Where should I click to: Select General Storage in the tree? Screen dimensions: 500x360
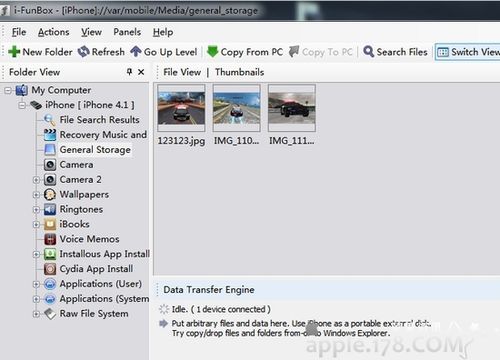pos(95,150)
